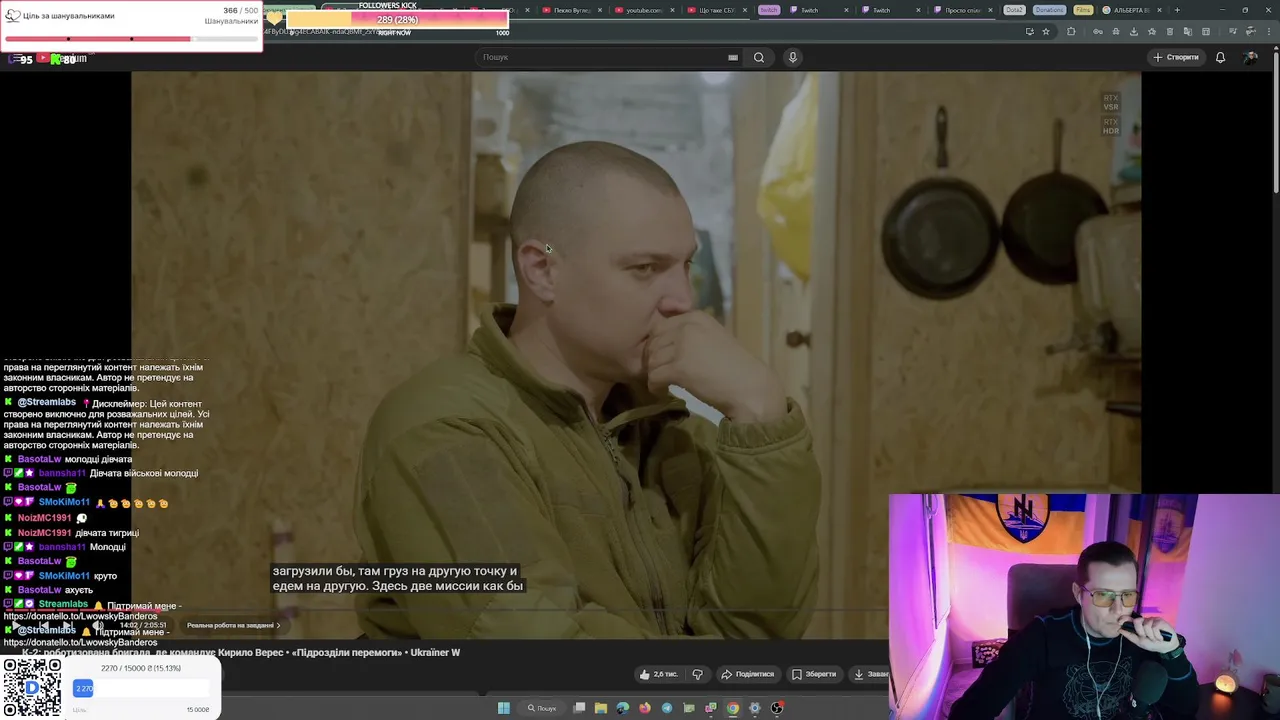Close the first 'Twitch' browser tab
The height and width of the screenshot is (720, 1280).
(x=846, y=10)
